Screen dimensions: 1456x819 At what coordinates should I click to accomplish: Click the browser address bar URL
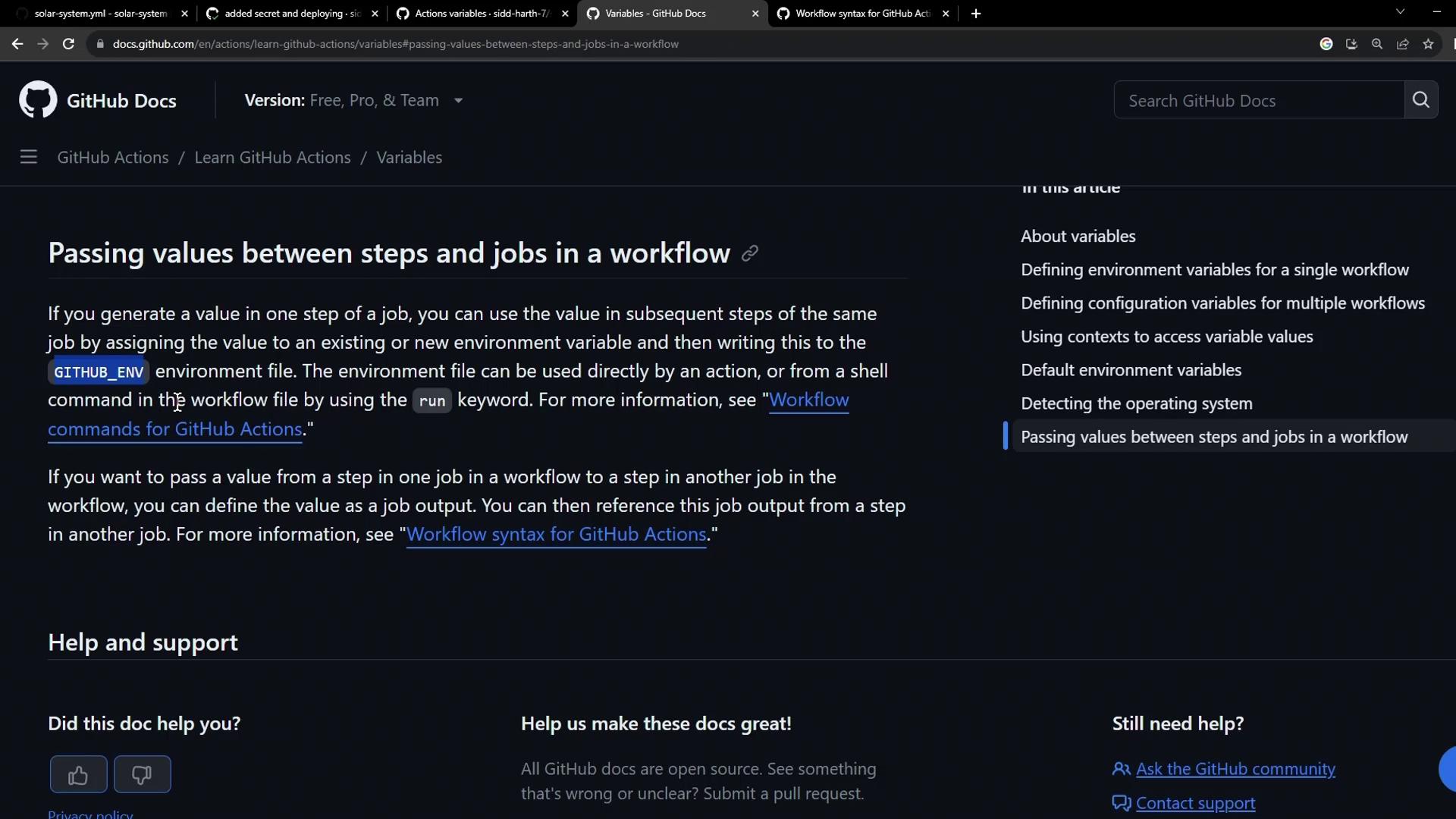coord(394,44)
